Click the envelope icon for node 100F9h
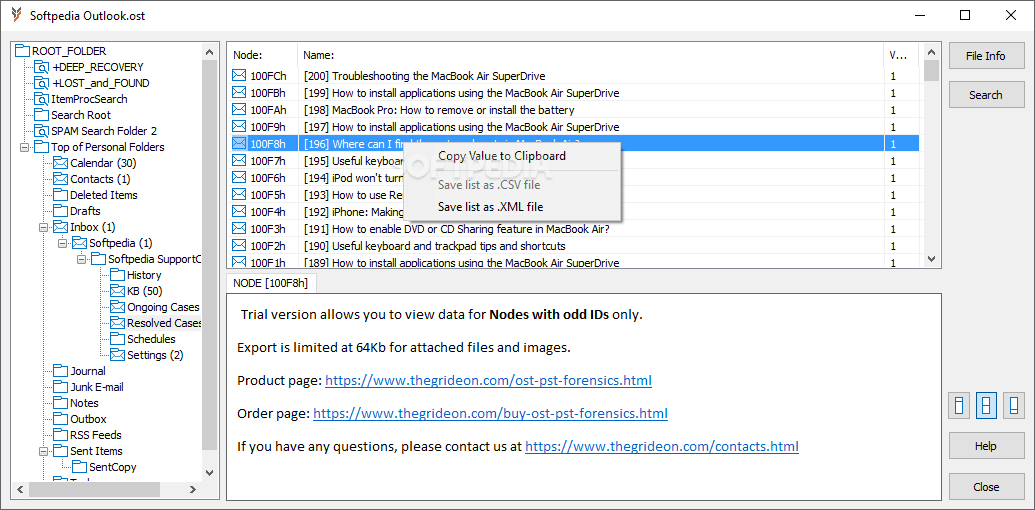 tap(239, 127)
